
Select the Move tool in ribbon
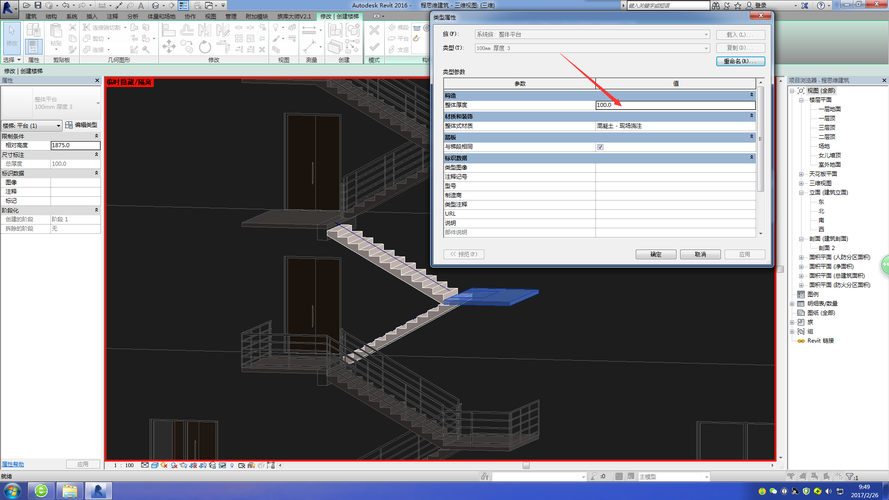coord(169,46)
